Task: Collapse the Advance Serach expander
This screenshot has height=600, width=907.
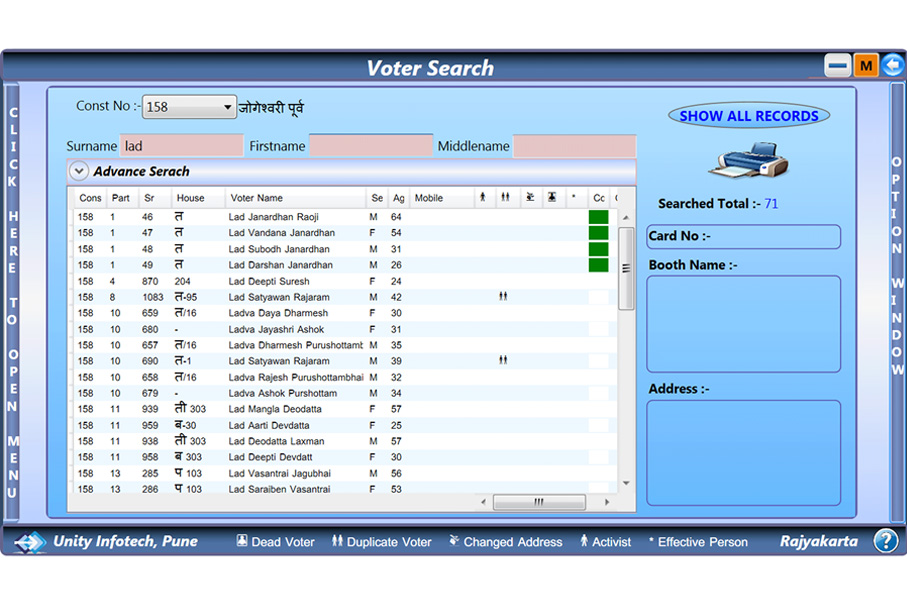Action: click(x=79, y=171)
